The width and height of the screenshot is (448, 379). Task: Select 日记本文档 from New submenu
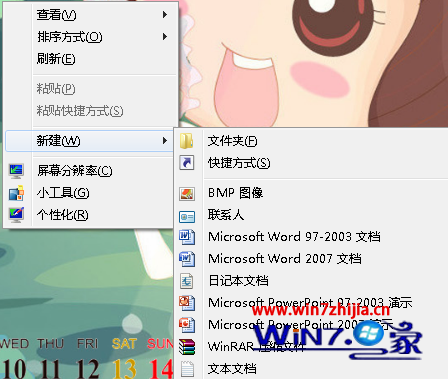tap(238, 281)
